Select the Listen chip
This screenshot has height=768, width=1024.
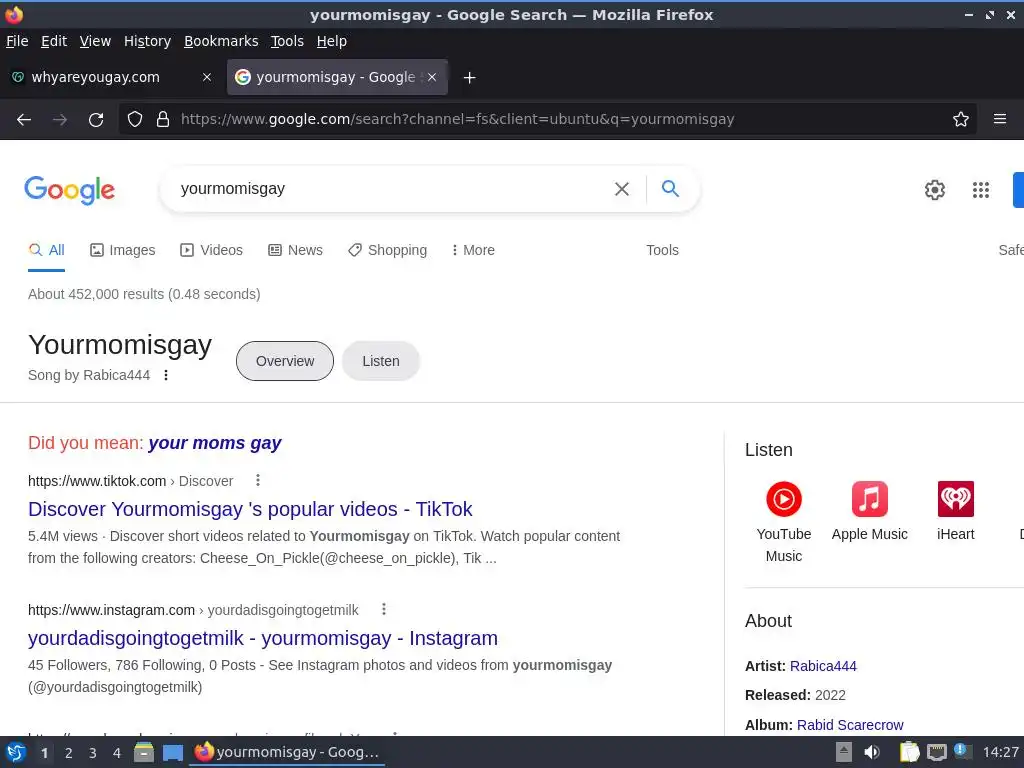coord(381,361)
